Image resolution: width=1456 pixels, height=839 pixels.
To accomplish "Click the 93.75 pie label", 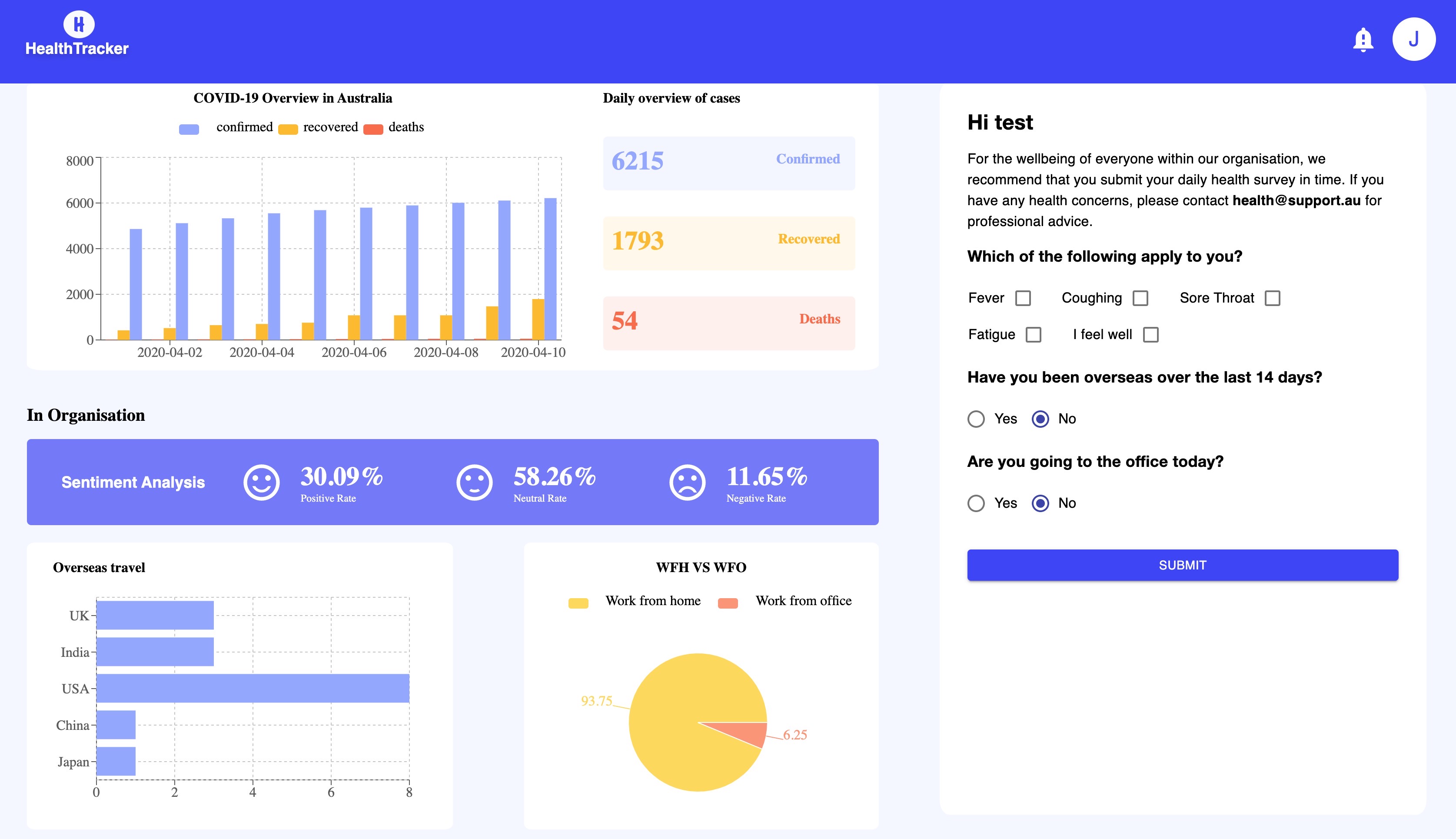I will coord(596,701).
